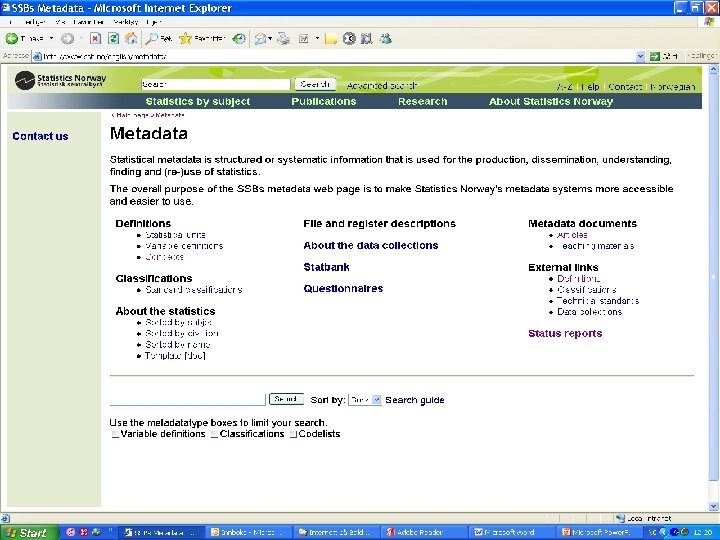
Task: Click the Search button in green header
Action: coord(315,84)
